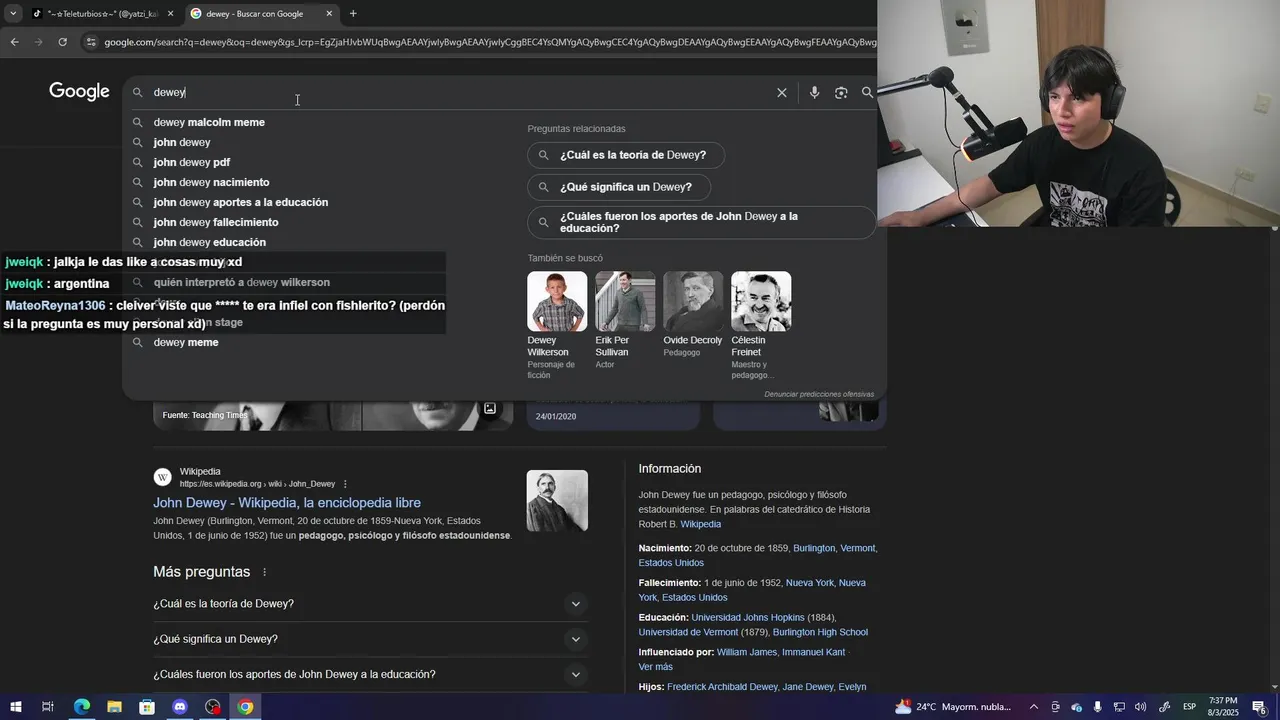The height and width of the screenshot is (720, 1280).
Task: Choose suggestion john dewey educación
Action: click(x=209, y=242)
